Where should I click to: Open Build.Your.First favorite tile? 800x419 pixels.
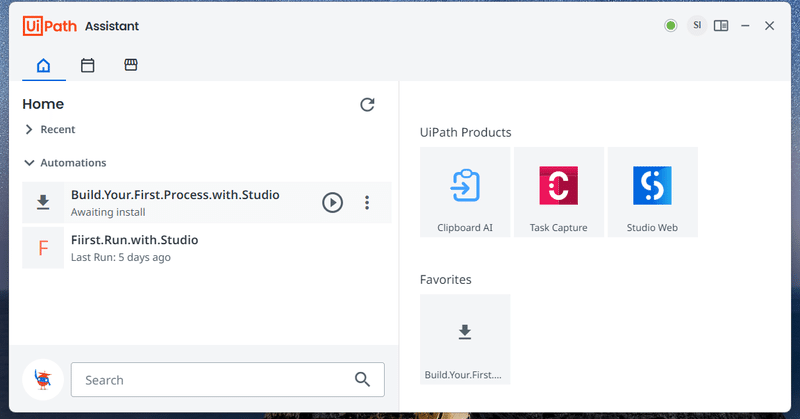465,339
